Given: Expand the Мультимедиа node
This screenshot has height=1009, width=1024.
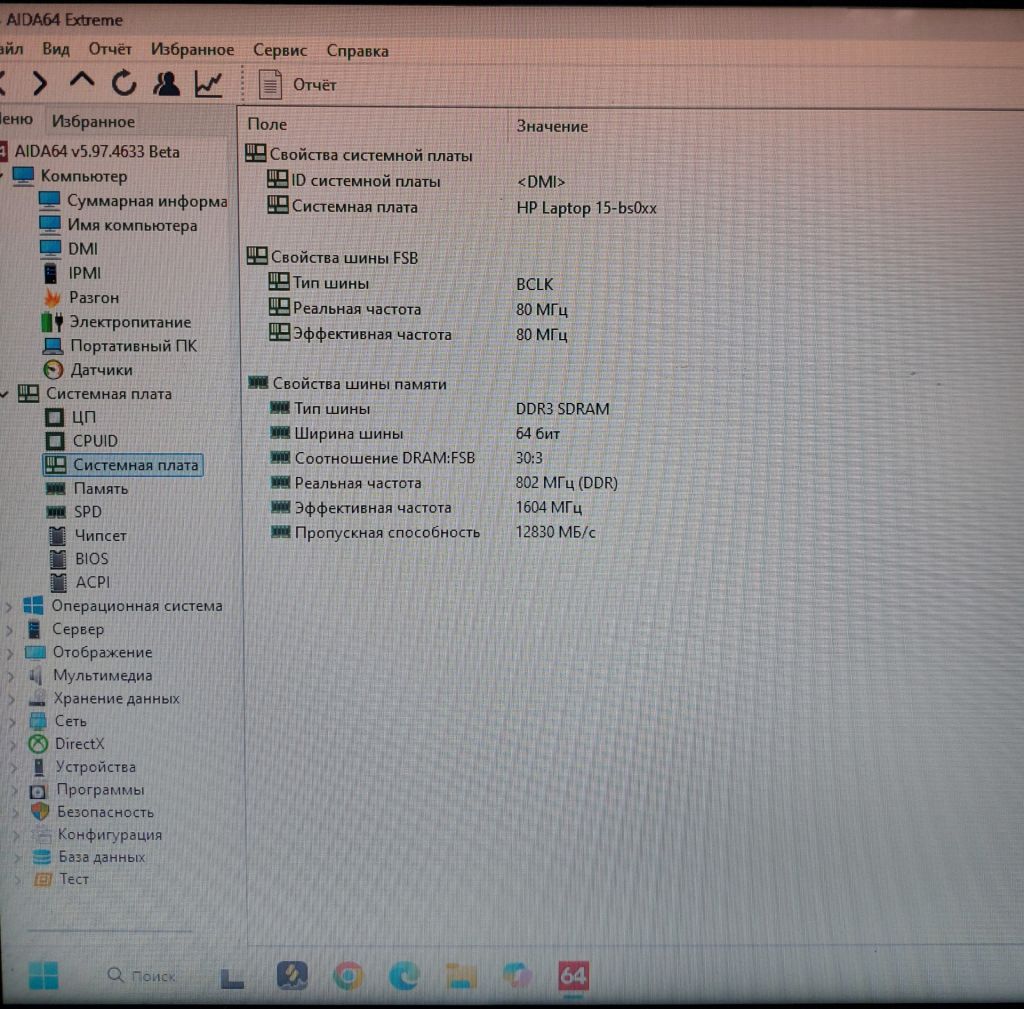Looking at the screenshot, I should click(11, 677).
